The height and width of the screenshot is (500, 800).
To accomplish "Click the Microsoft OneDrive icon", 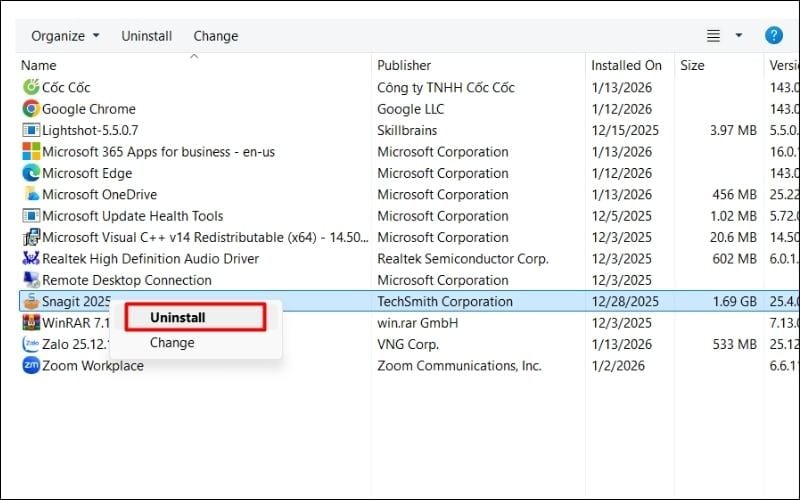I will pyautogui.click(x=31, y=194).
